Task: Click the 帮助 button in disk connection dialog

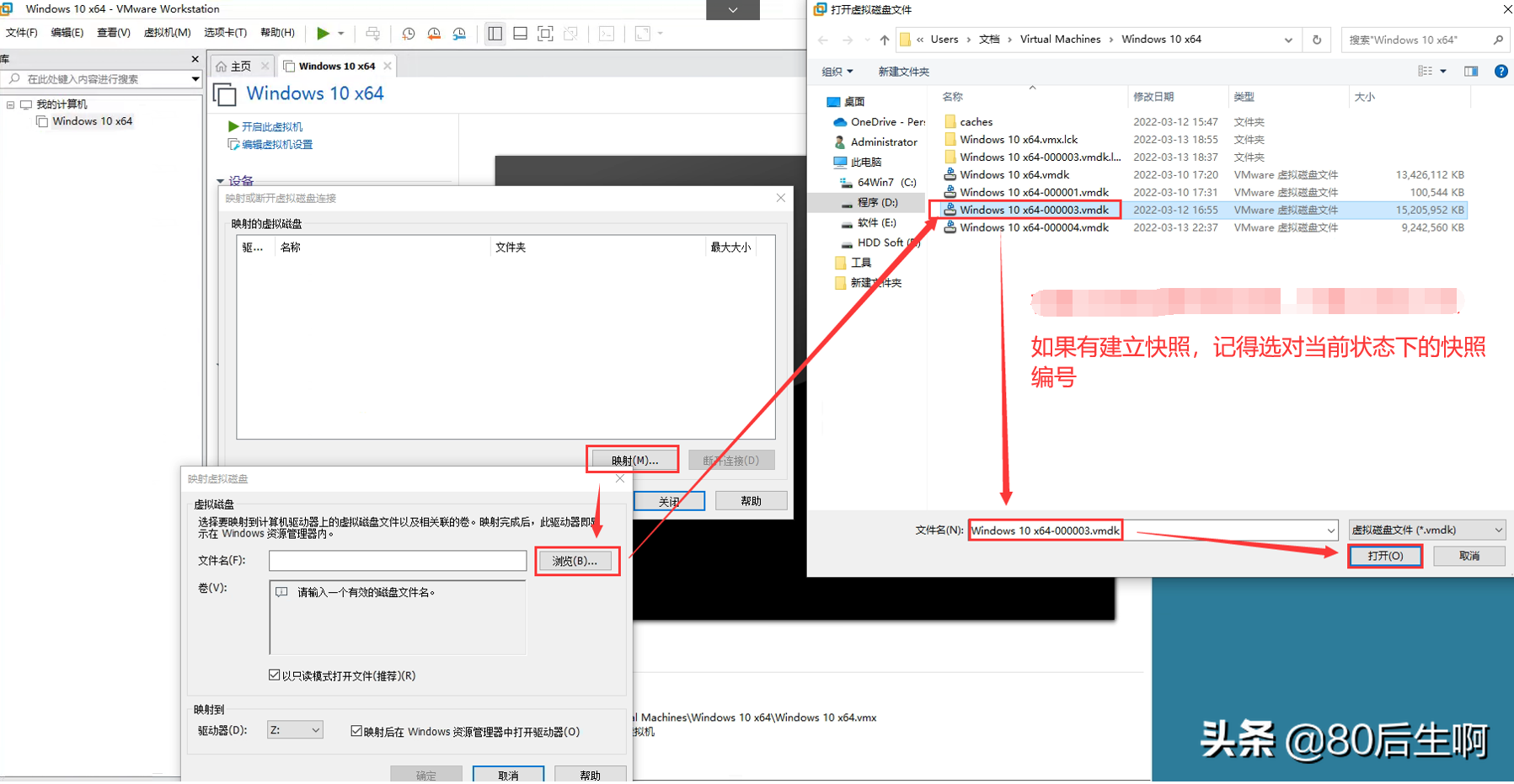Action: (751, 501)
